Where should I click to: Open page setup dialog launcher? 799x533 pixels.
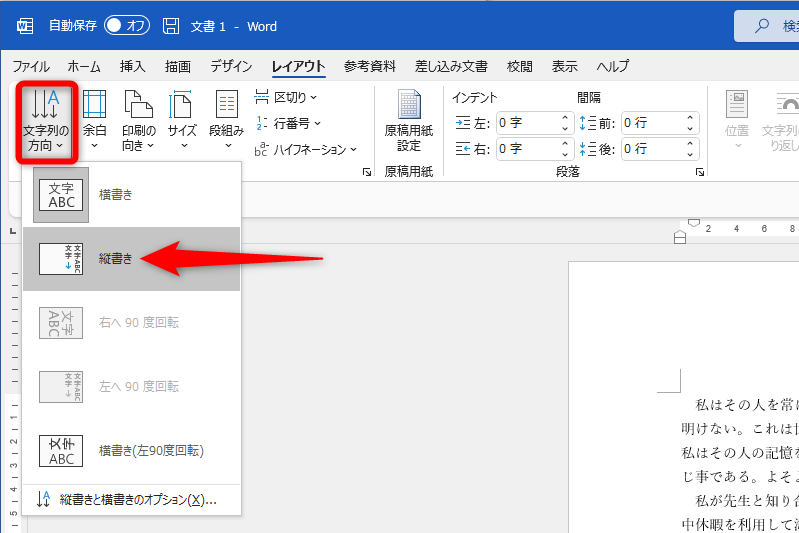[367, 172]
